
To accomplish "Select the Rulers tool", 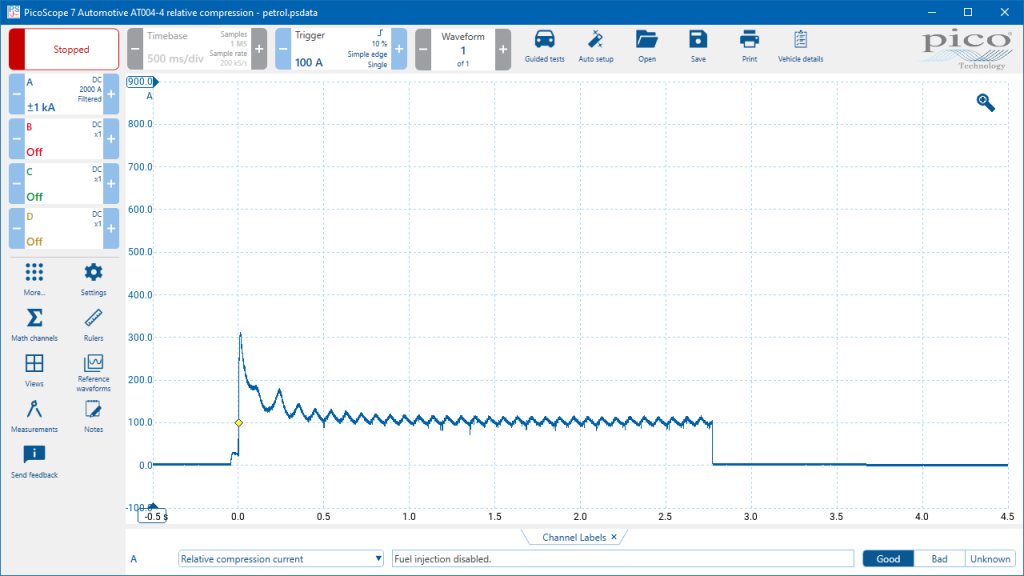I will [93, 325].
